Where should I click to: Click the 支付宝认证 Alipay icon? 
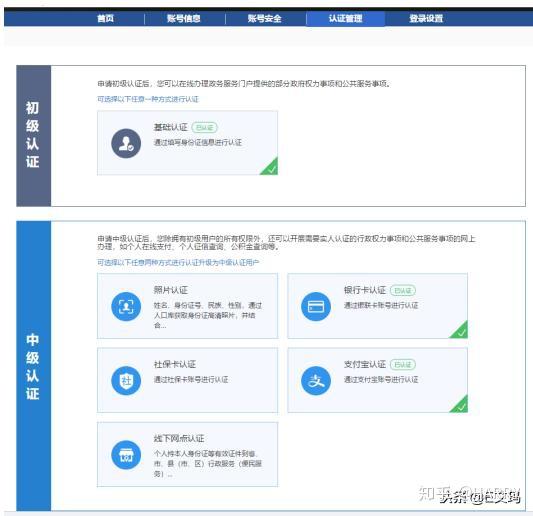click(316, 380)
